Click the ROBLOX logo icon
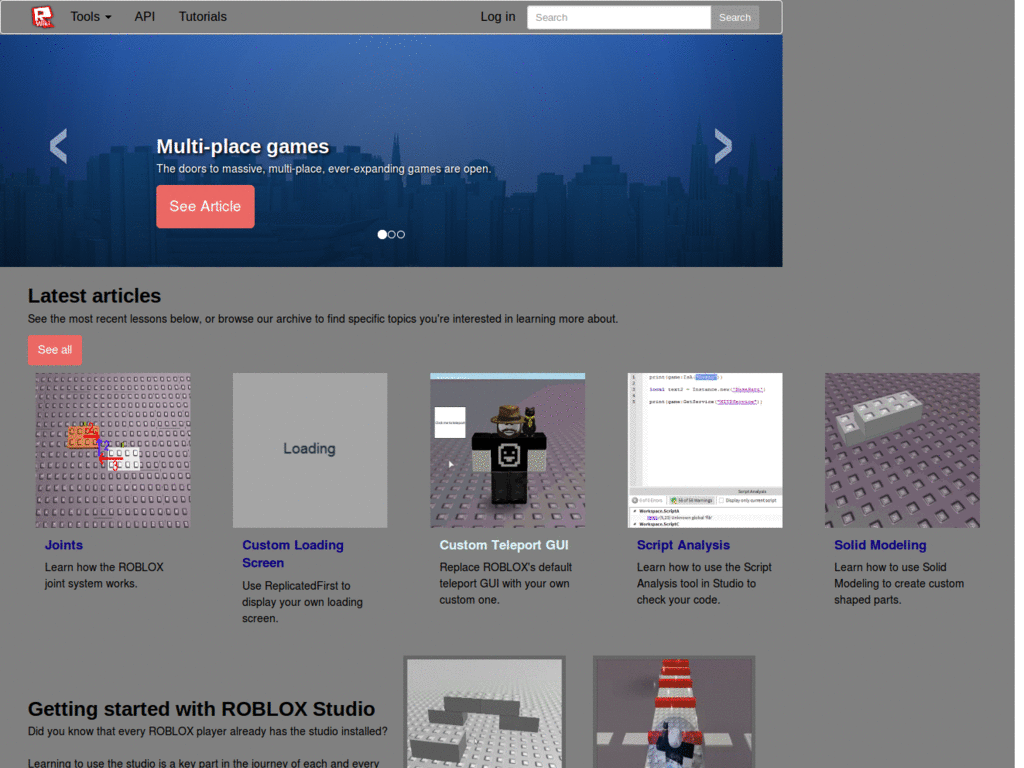 click(41, 17)
